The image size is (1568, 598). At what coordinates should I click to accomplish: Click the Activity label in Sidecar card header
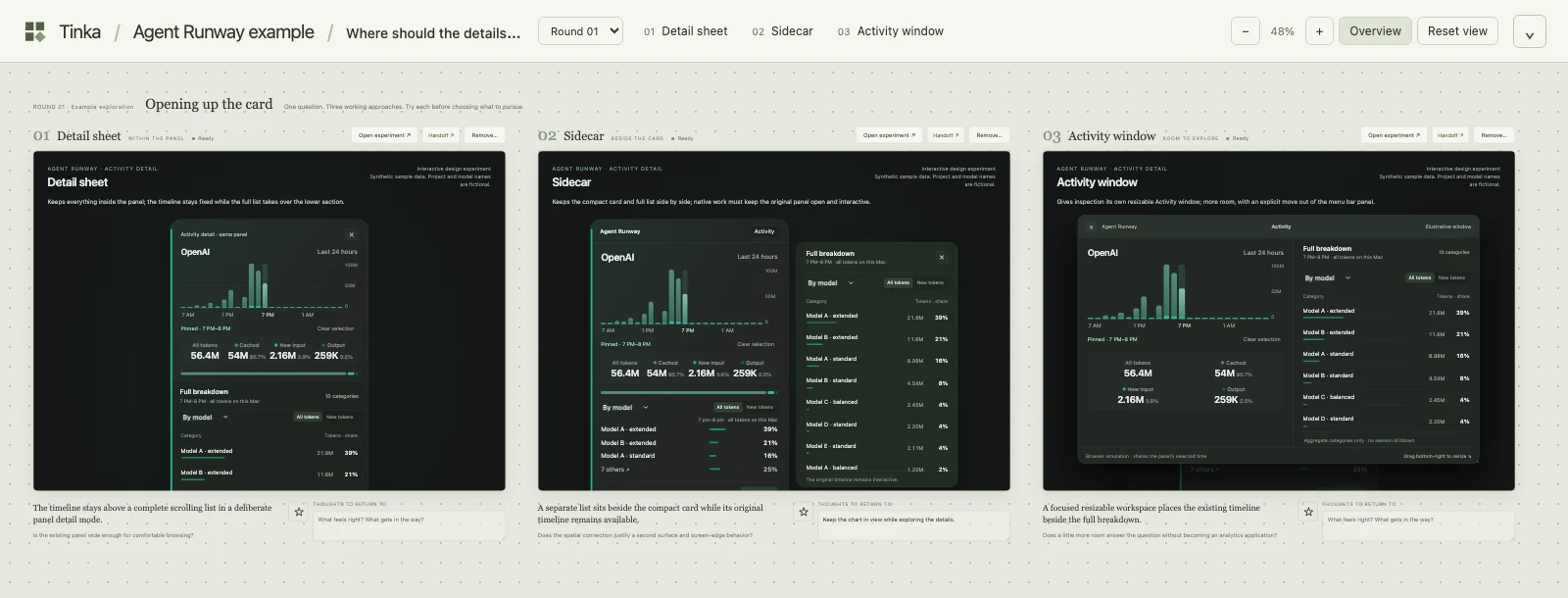[x=764, y=231]
